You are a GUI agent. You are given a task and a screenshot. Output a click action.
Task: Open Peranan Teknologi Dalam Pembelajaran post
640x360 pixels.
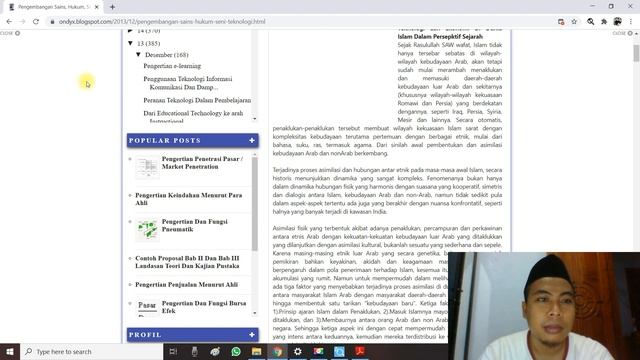(x=197, y=100)
